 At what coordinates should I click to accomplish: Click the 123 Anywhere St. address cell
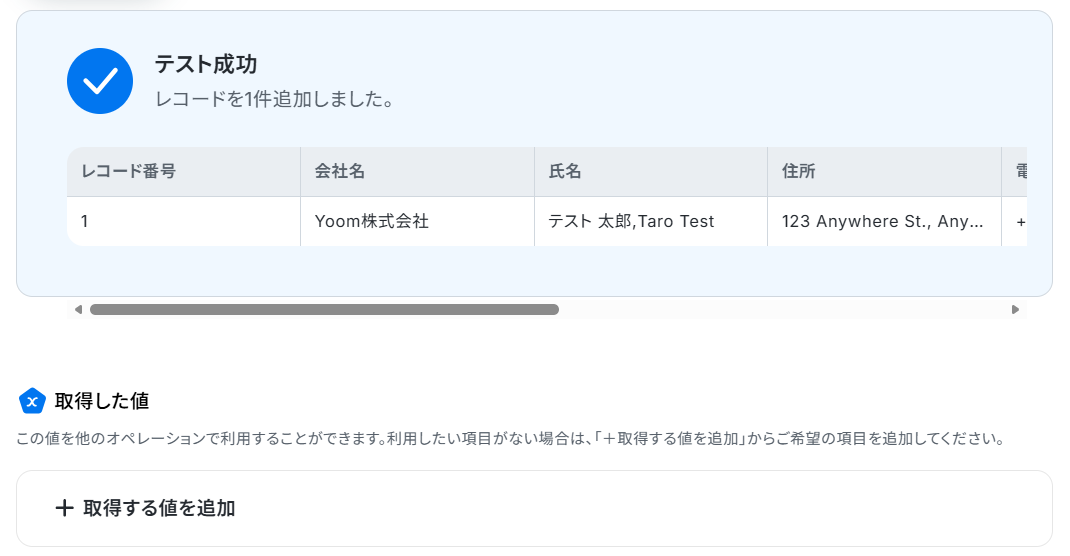click(884, 221)
